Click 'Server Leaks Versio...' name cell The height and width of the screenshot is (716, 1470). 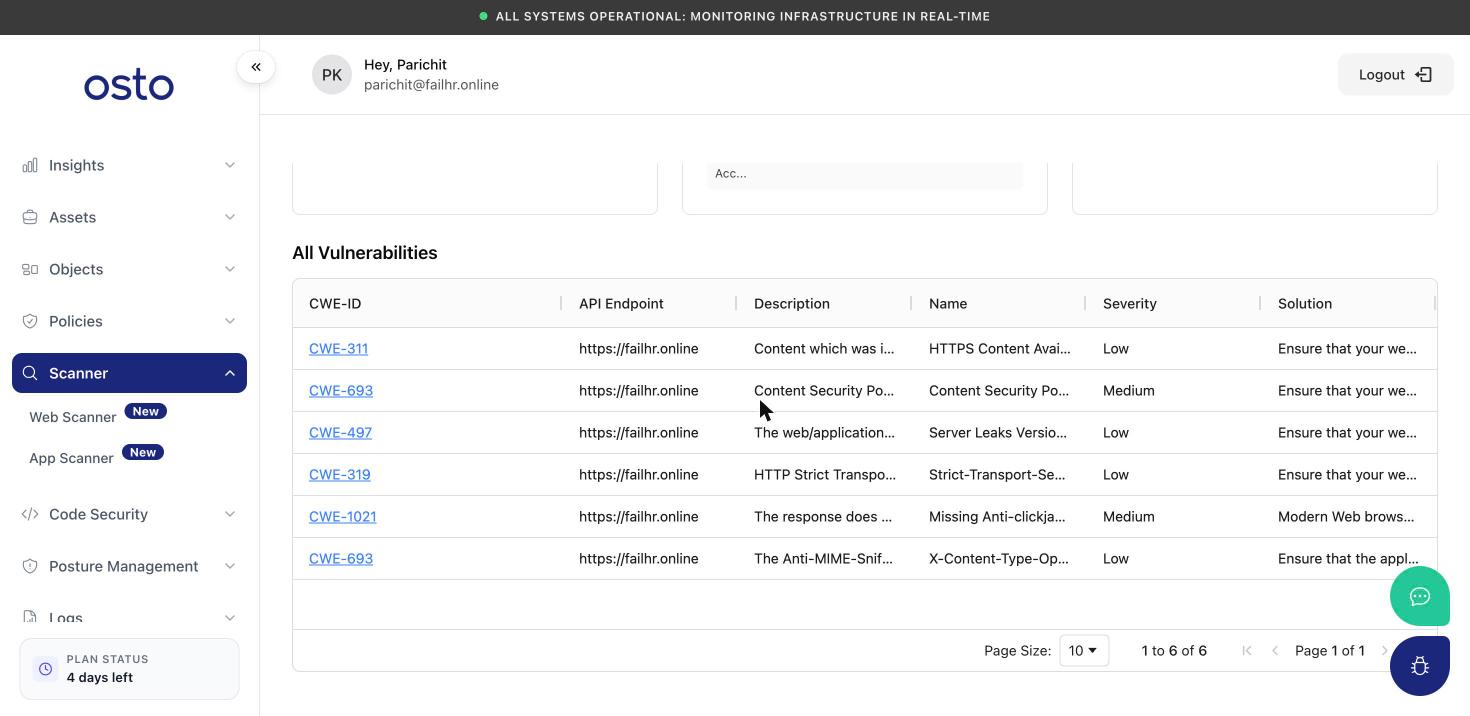pos(998,433)
